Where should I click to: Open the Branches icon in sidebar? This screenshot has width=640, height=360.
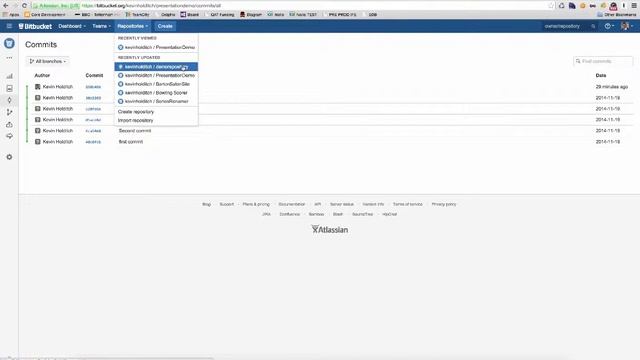pos(9,112)
